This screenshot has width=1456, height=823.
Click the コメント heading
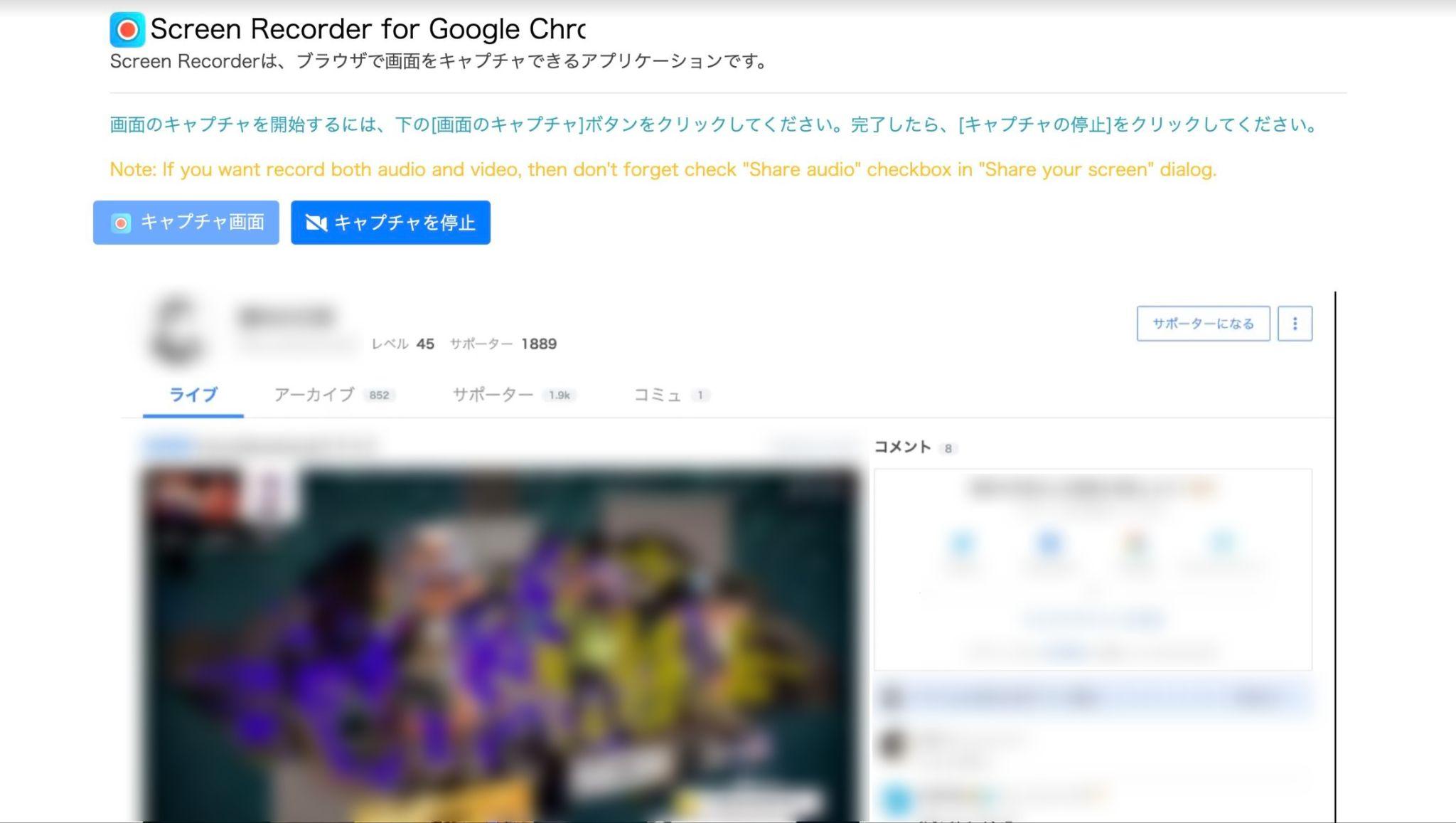902,447
